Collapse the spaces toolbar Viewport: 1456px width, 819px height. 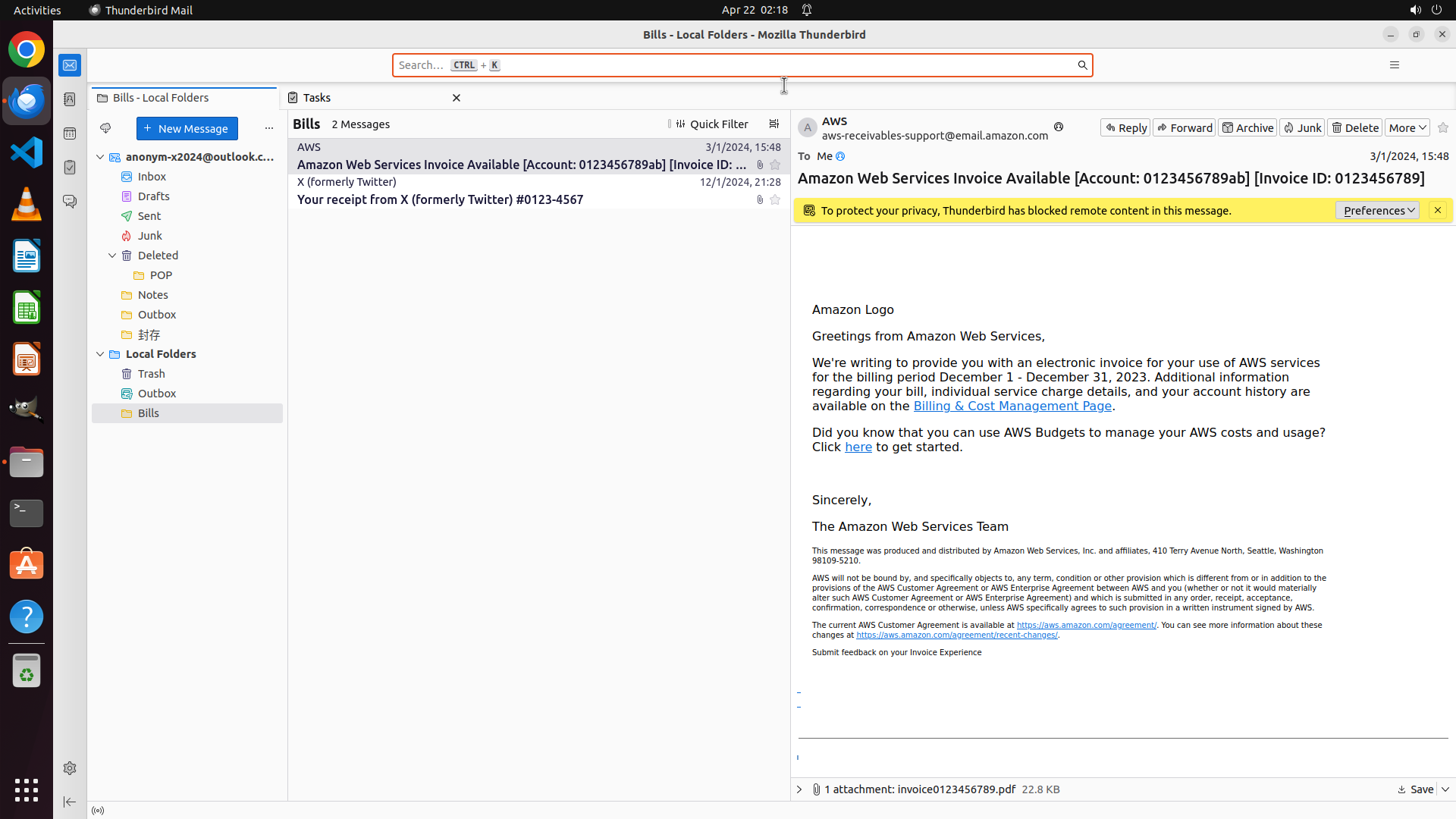(70, 802)
